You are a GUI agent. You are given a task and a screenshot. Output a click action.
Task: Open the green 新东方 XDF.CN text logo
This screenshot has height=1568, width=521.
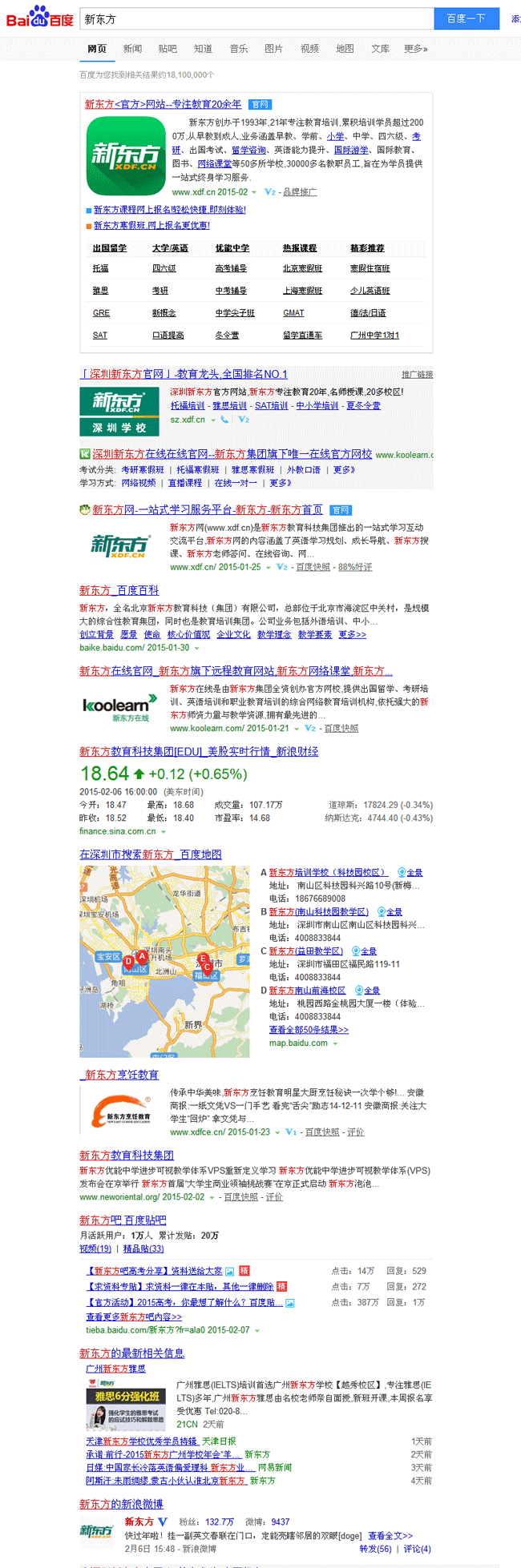(119, 545)
